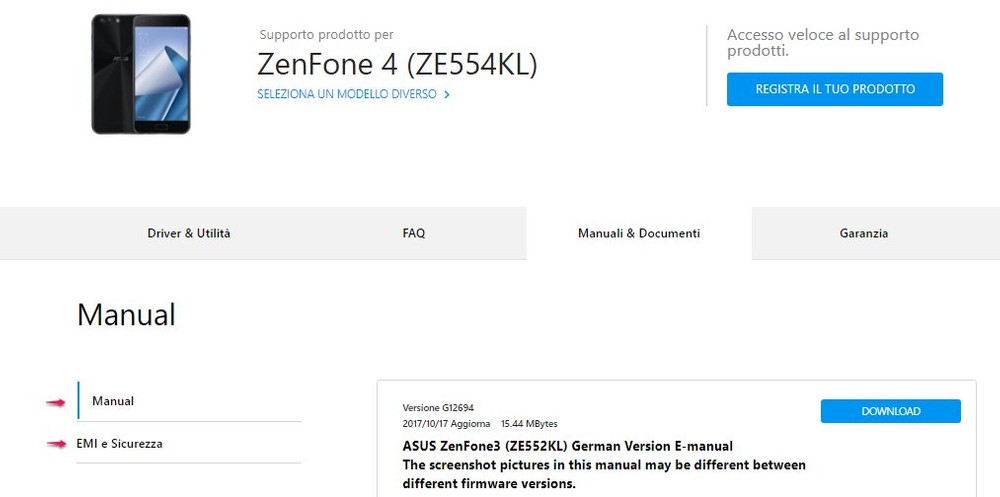The height and width of the screenshot is (497, 1000).
Task: Click the ZenFone 4 phone product image
Action: coord(141,74)
